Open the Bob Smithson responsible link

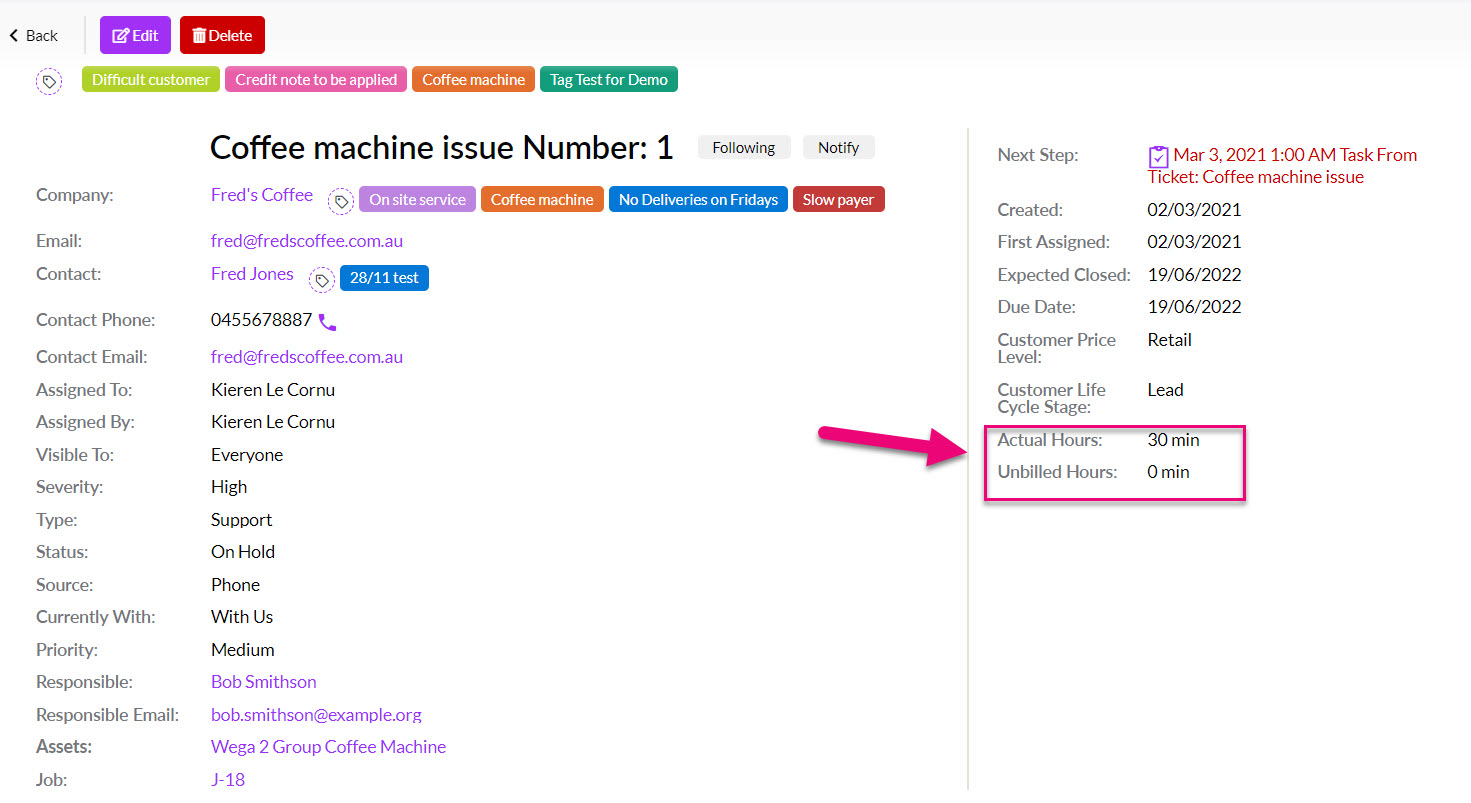coord(264,682)
